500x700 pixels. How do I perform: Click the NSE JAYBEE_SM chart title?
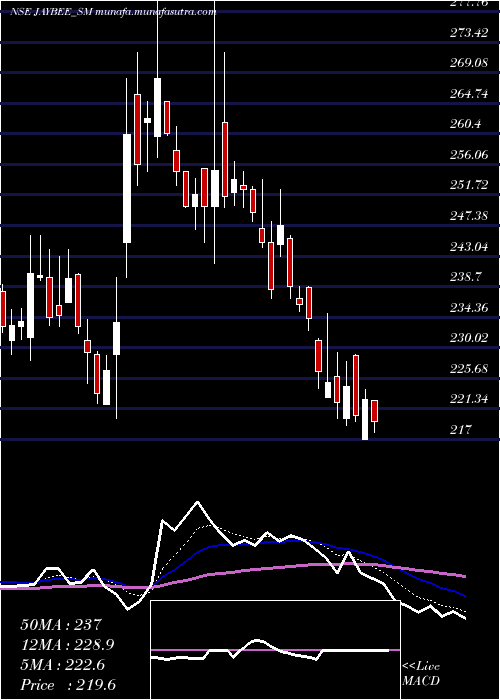coord(113,12)
